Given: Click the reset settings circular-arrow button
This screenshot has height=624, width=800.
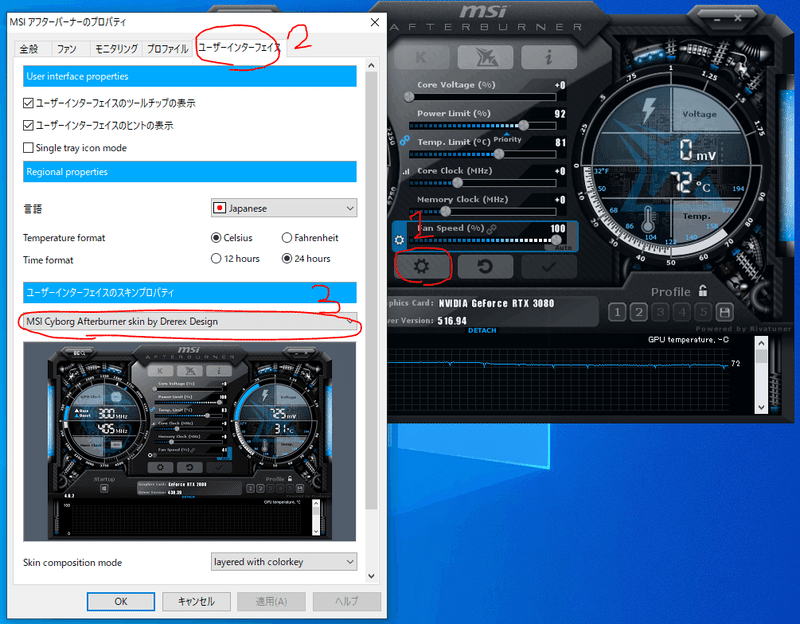Looking at the screenshot, I should pos(485,266).
